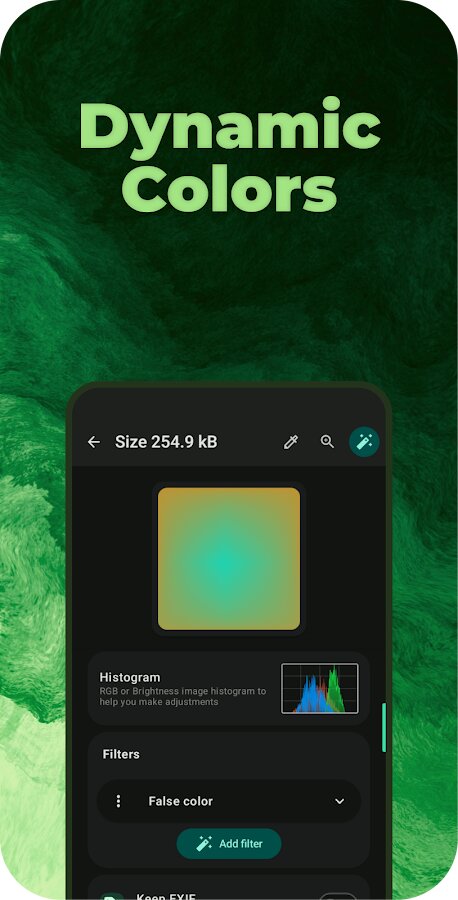The image size is (458, 900).
Task: Open the eyedropper color picker tool
Action: click(291, 442)
